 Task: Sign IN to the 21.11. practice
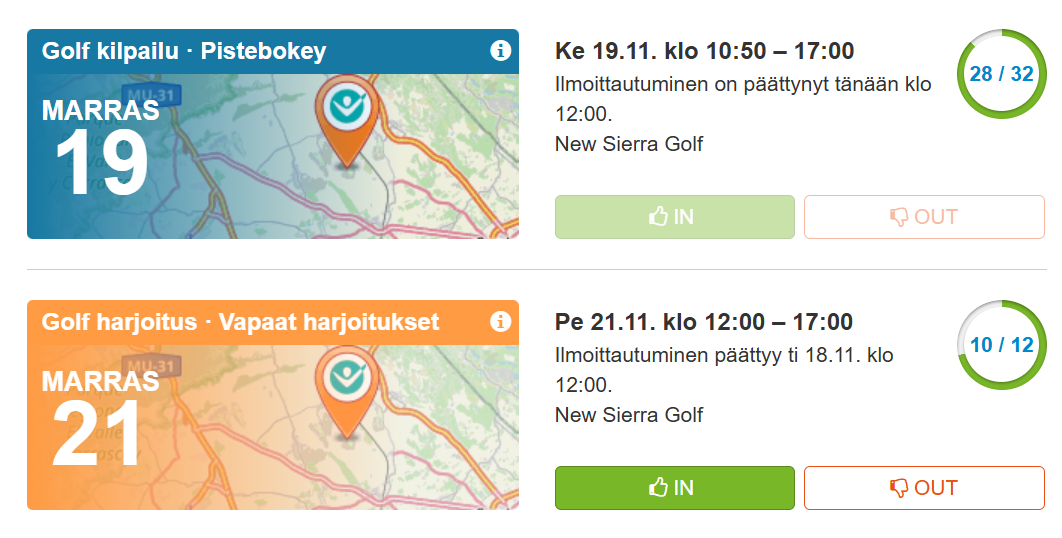674,488
